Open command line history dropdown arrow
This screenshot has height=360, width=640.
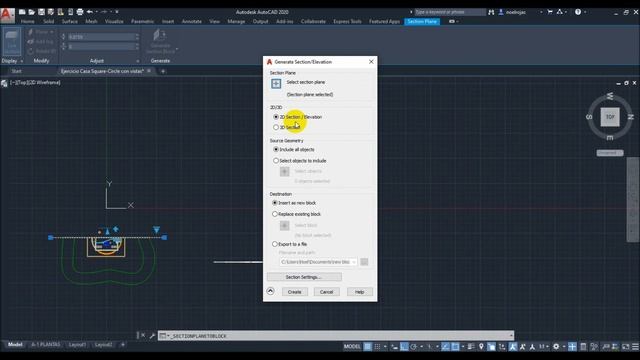point(511,336)
